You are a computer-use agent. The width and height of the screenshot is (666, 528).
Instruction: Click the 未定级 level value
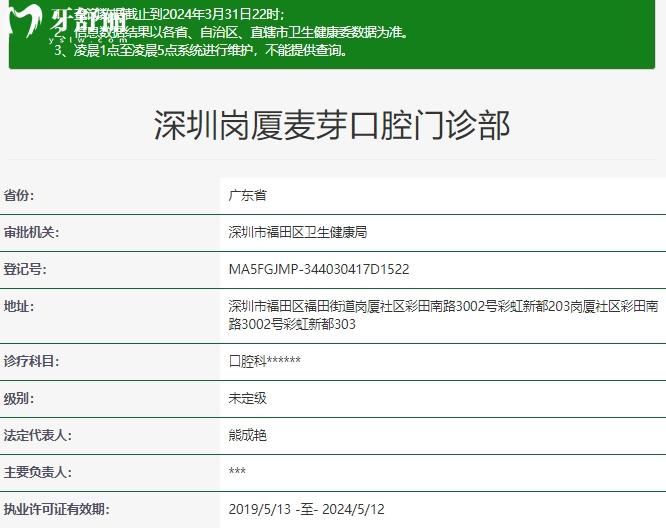tap(248, 398)
